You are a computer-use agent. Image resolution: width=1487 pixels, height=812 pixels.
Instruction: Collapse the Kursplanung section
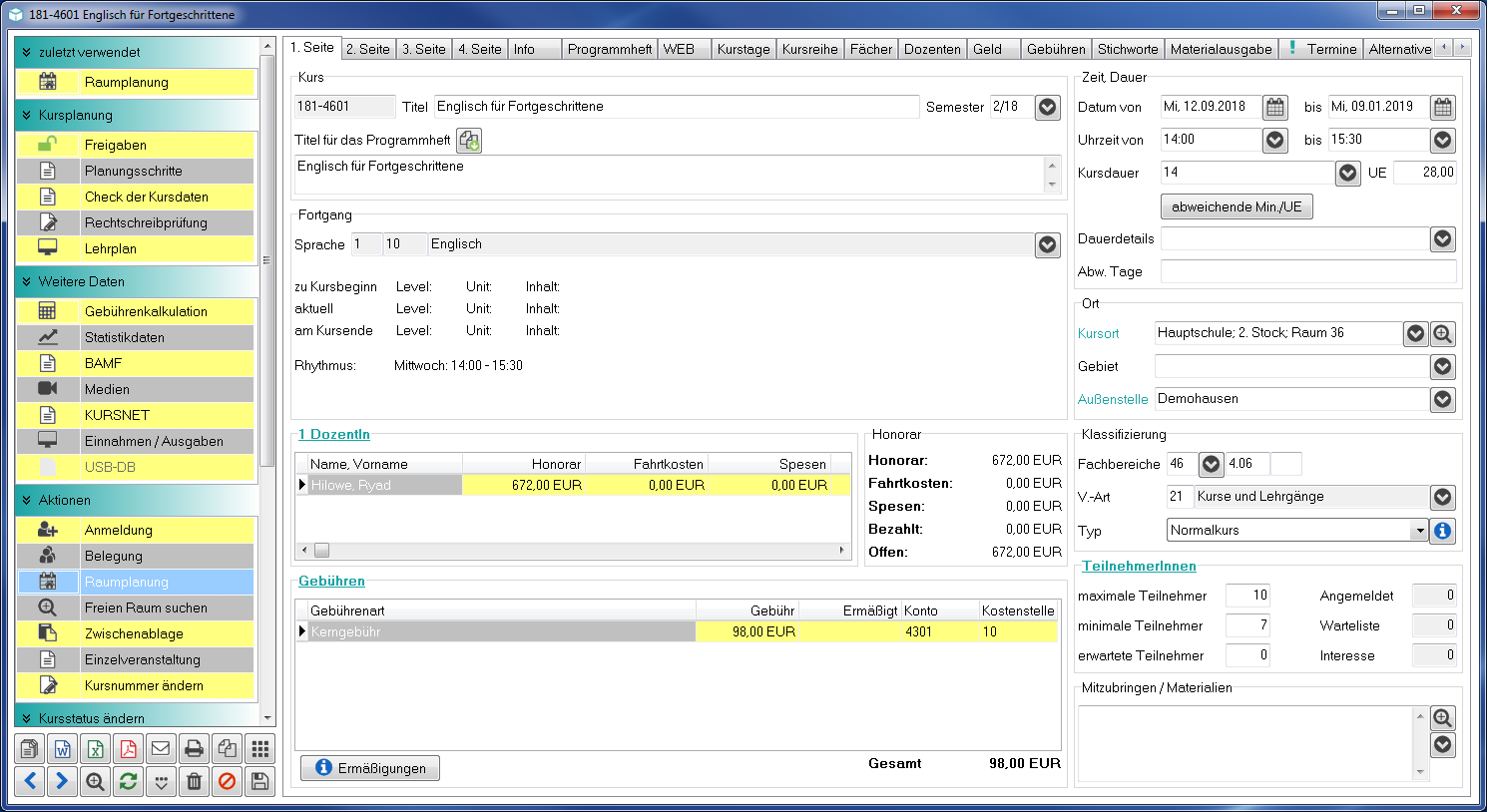point(26,115)
